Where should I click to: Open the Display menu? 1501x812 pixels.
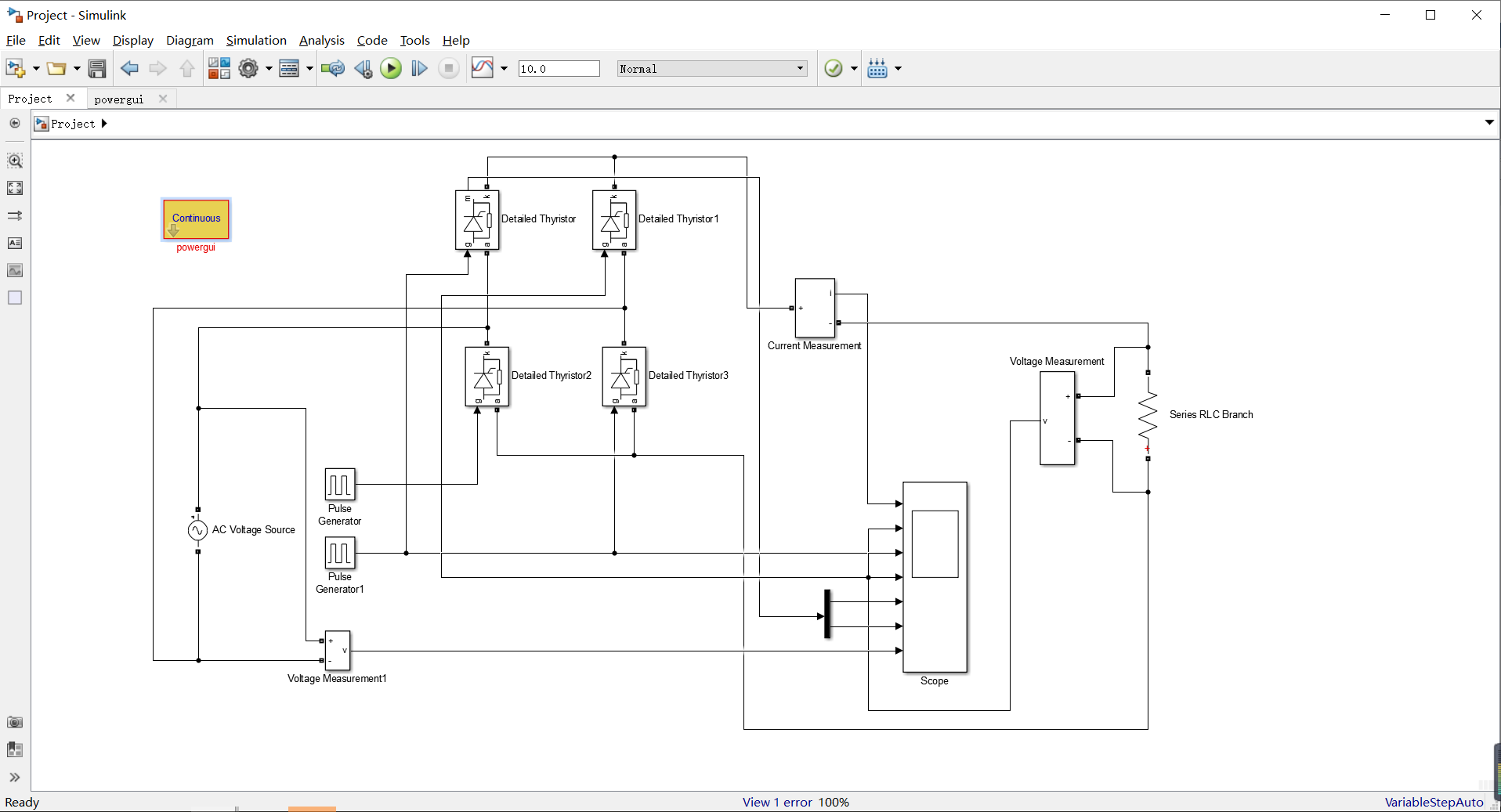pyautogui.click(x=133, y=41)
